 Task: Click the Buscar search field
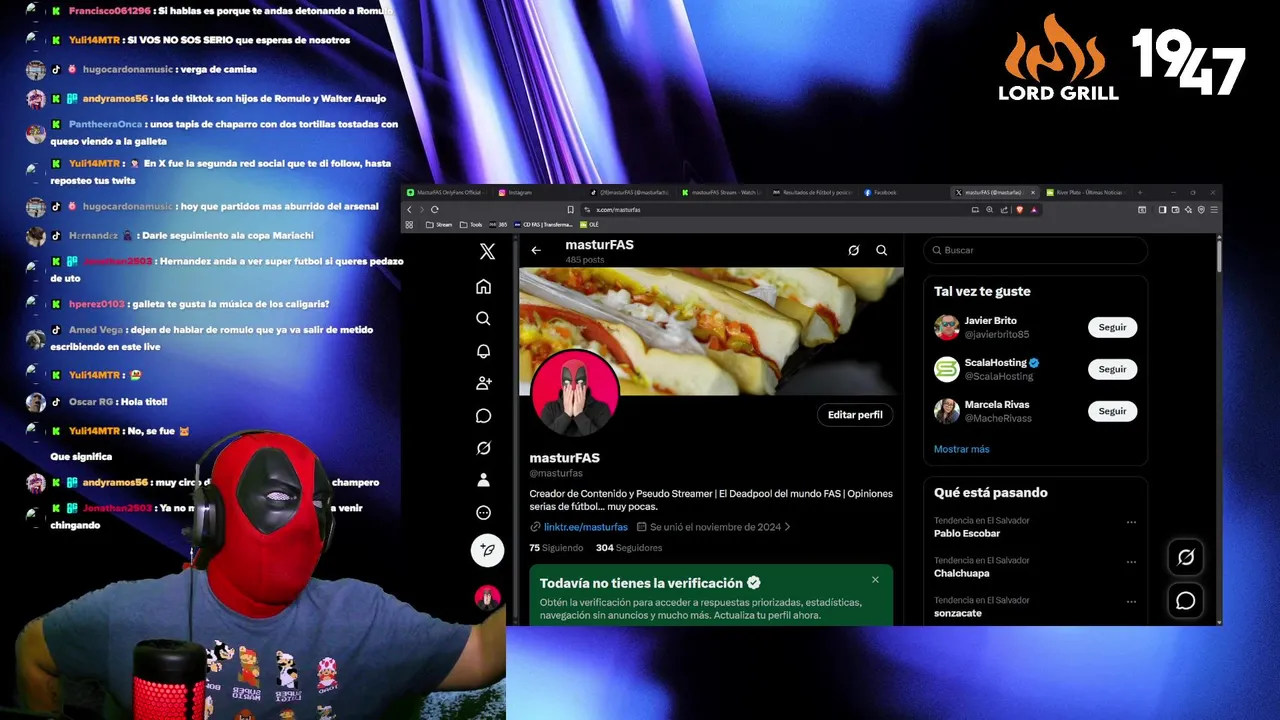click(1035, 250)
